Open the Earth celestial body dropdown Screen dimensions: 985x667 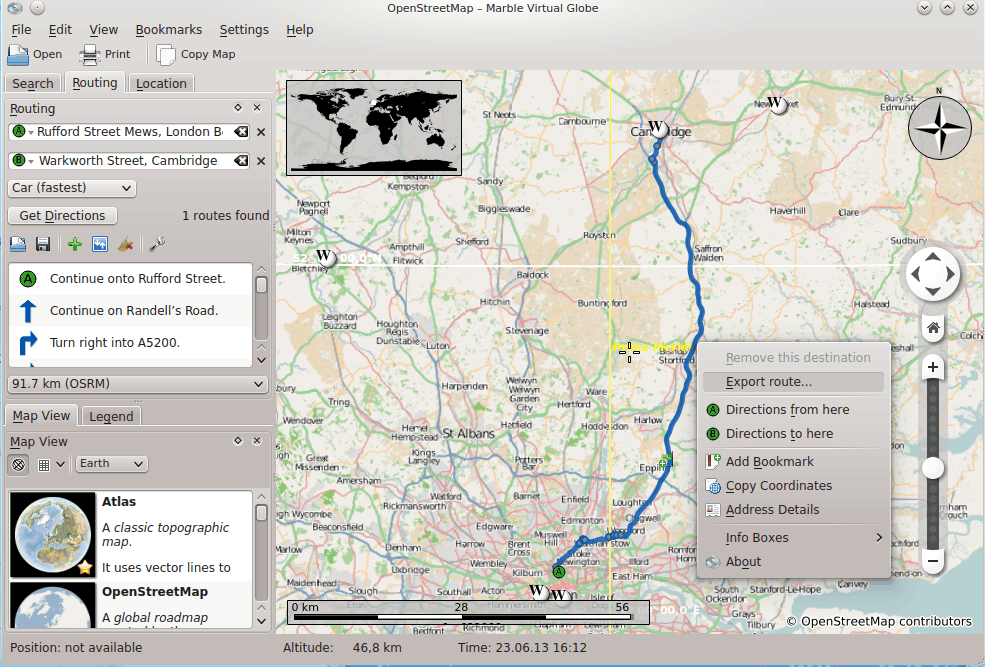tap(112, 464)
